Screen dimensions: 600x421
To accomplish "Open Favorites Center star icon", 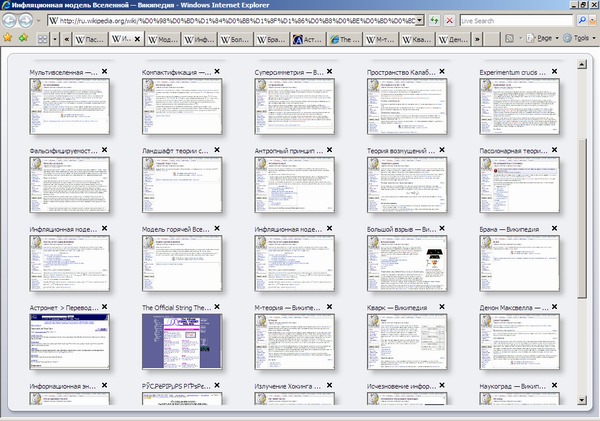I will pyautogui.click(x=8, y=38).
